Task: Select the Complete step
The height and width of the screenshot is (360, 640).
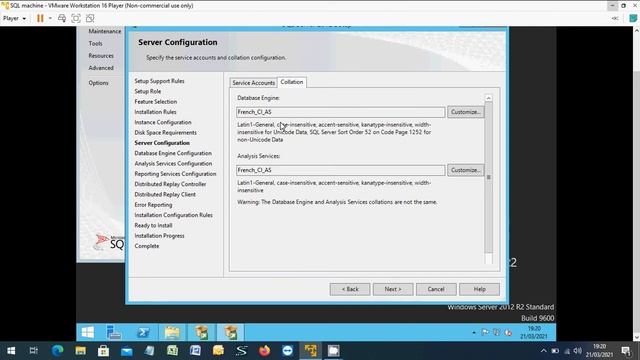Action: point(147,246)
